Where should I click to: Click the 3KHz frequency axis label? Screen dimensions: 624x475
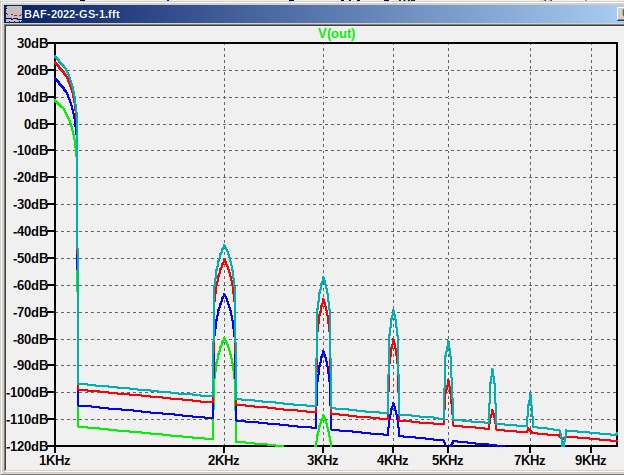(x=323, y=461)
